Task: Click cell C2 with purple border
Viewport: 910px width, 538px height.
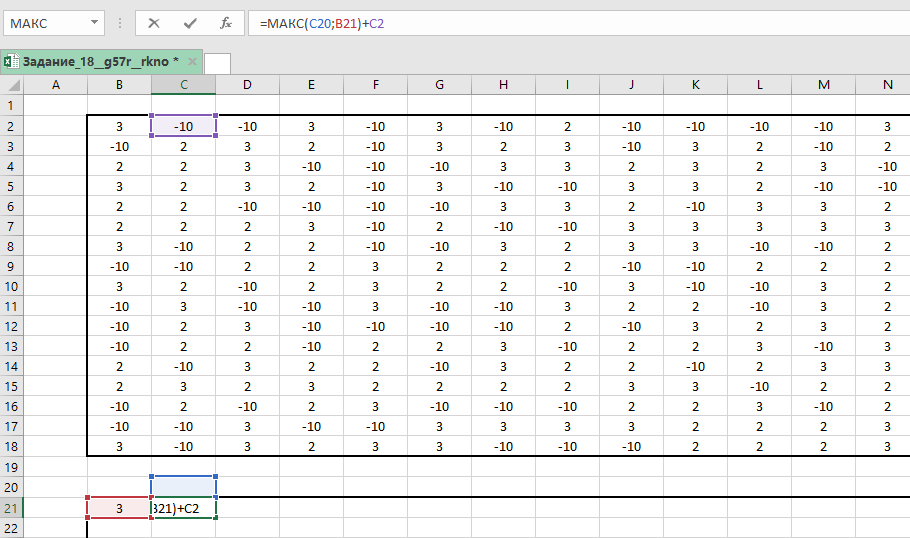Action: (x=183, y=126)
